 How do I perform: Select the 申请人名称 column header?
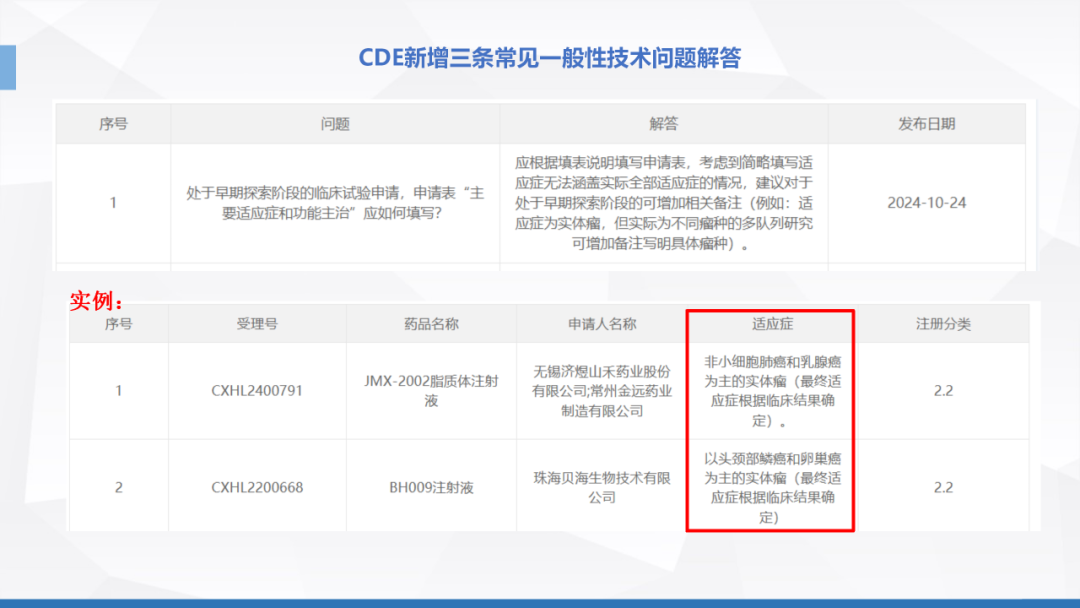pyautogui.click(x=601, y=324)
